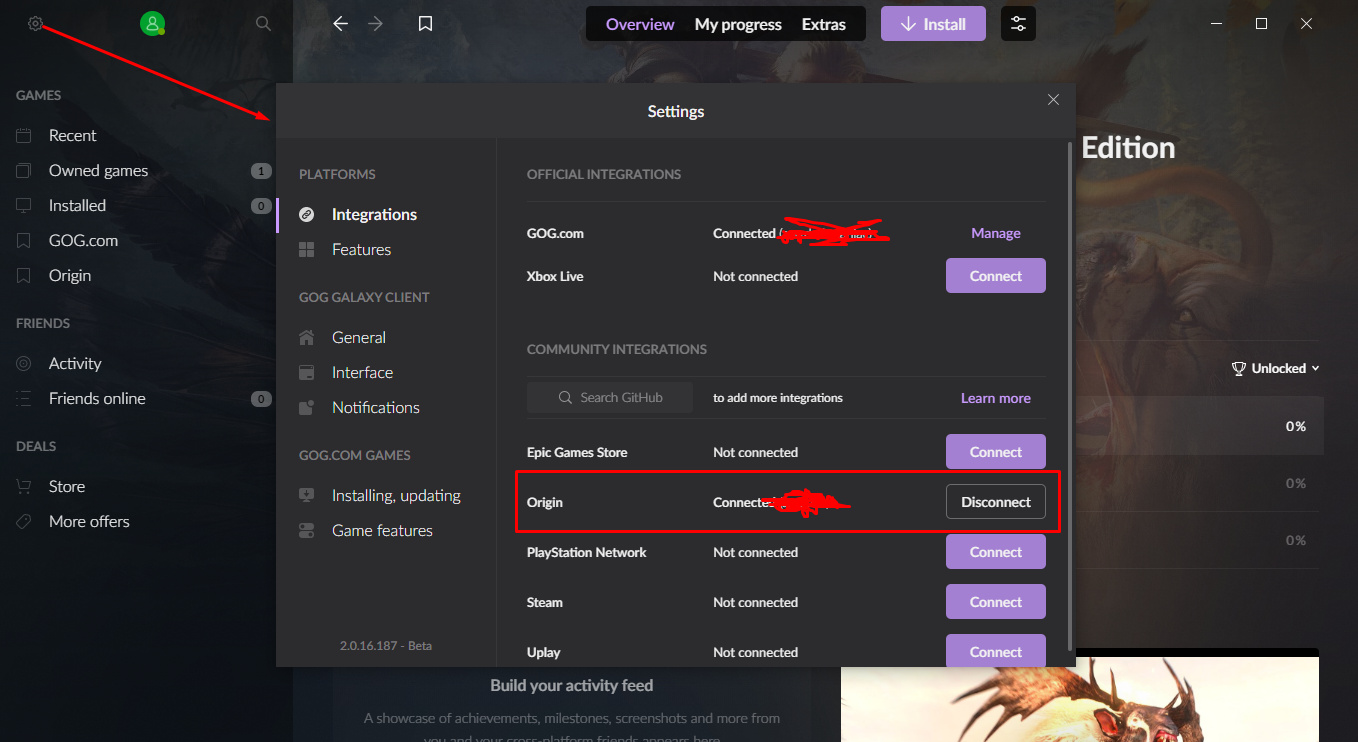This screenshot has height=742, width=1358.
Task: Switch to the My progress tab
Action: pyautogui.click(x=738, y=24)
